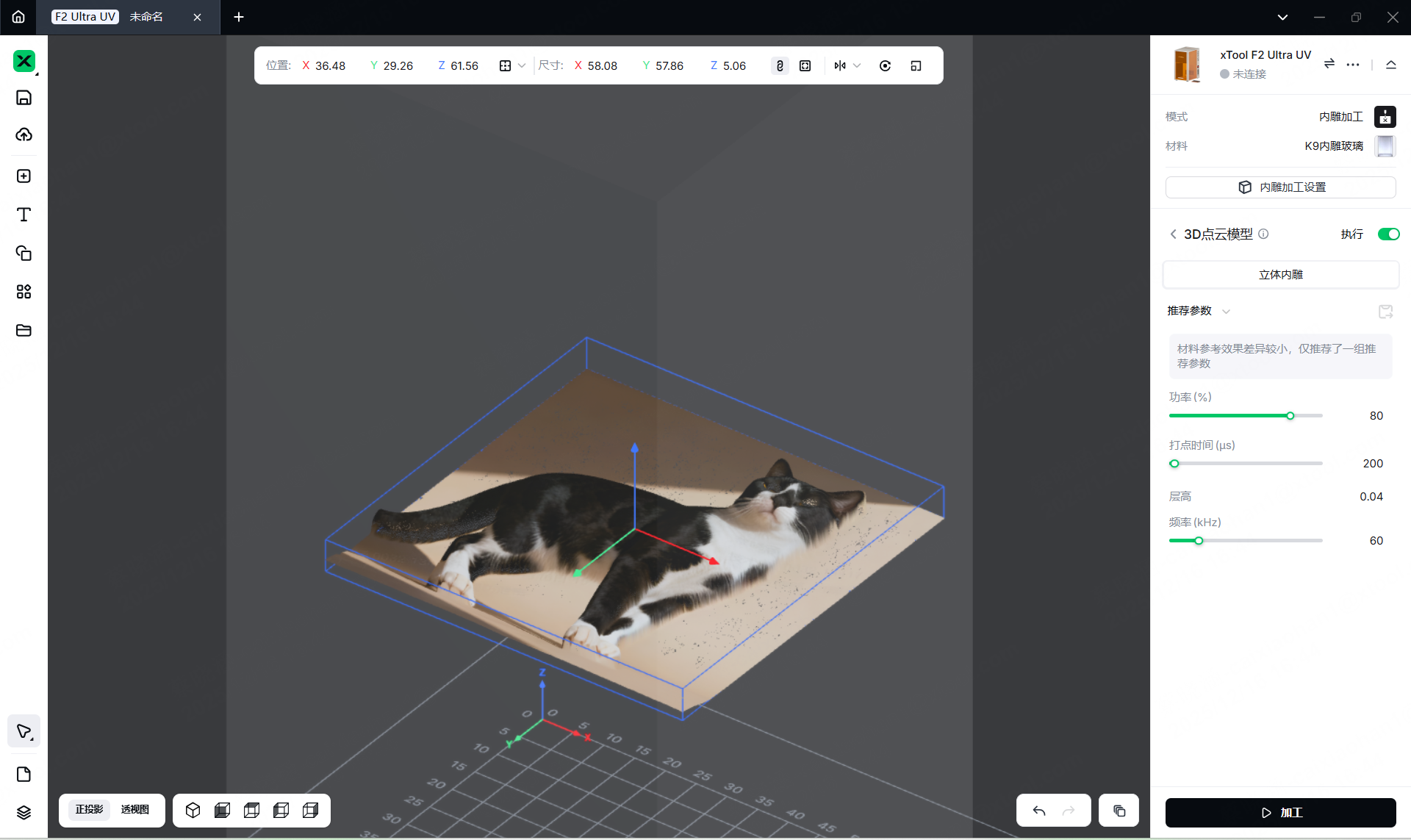Click the X position value field
This screenshot has width=1411, height=840.
330,65
